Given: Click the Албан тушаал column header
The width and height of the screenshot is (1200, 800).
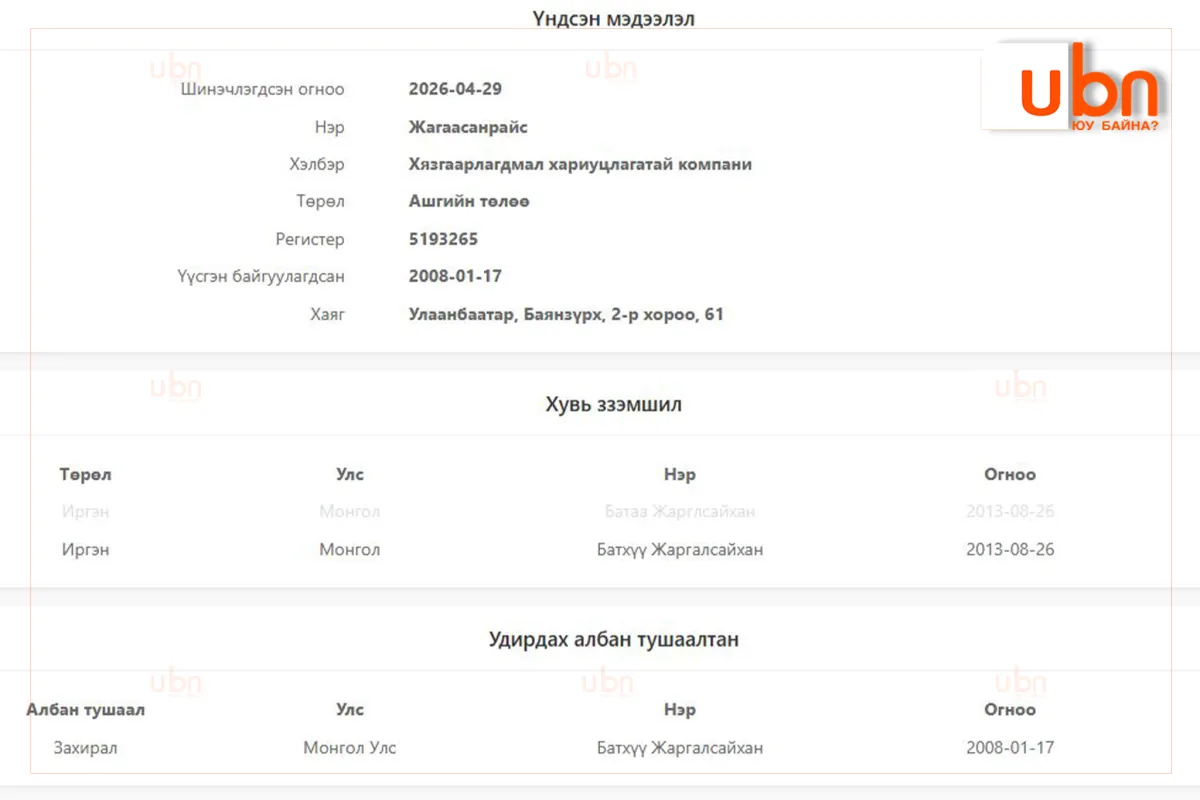Looking at the screenshot, I should (85, 709).
